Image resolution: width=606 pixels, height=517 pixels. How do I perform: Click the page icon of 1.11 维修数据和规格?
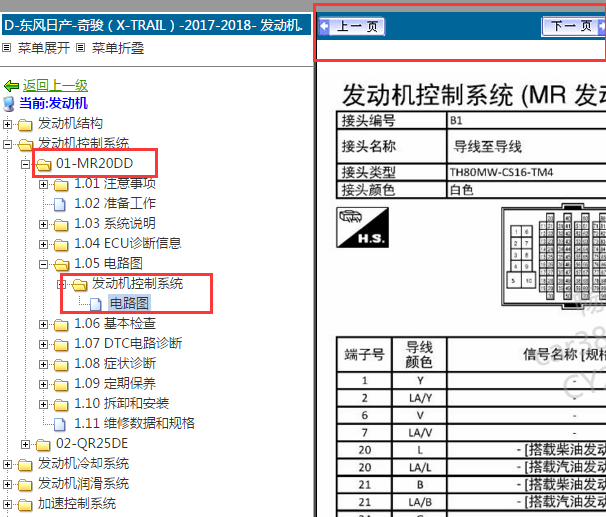[x=60, y=424]
